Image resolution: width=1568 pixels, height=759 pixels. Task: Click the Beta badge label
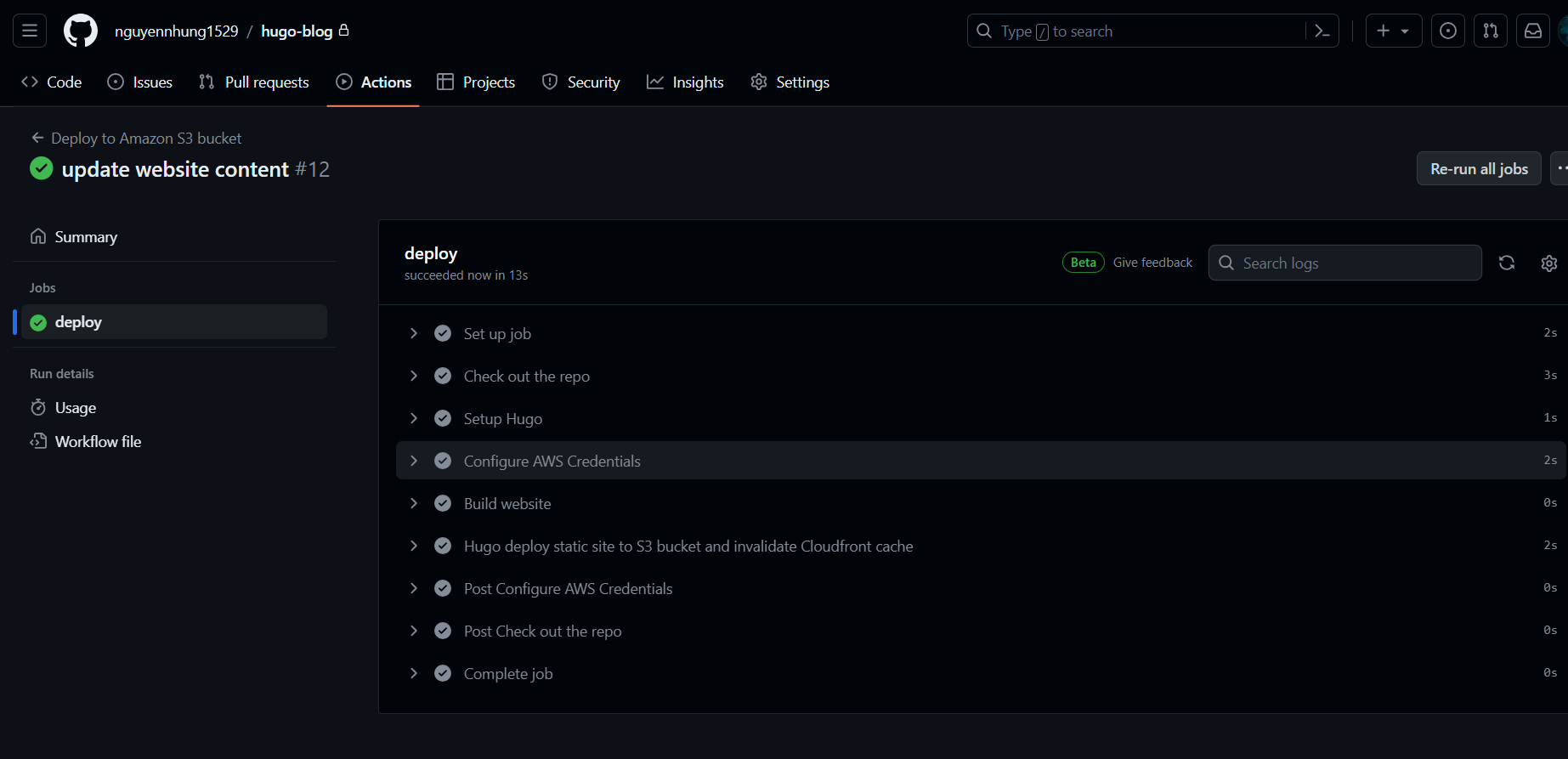coord(1084,263)
